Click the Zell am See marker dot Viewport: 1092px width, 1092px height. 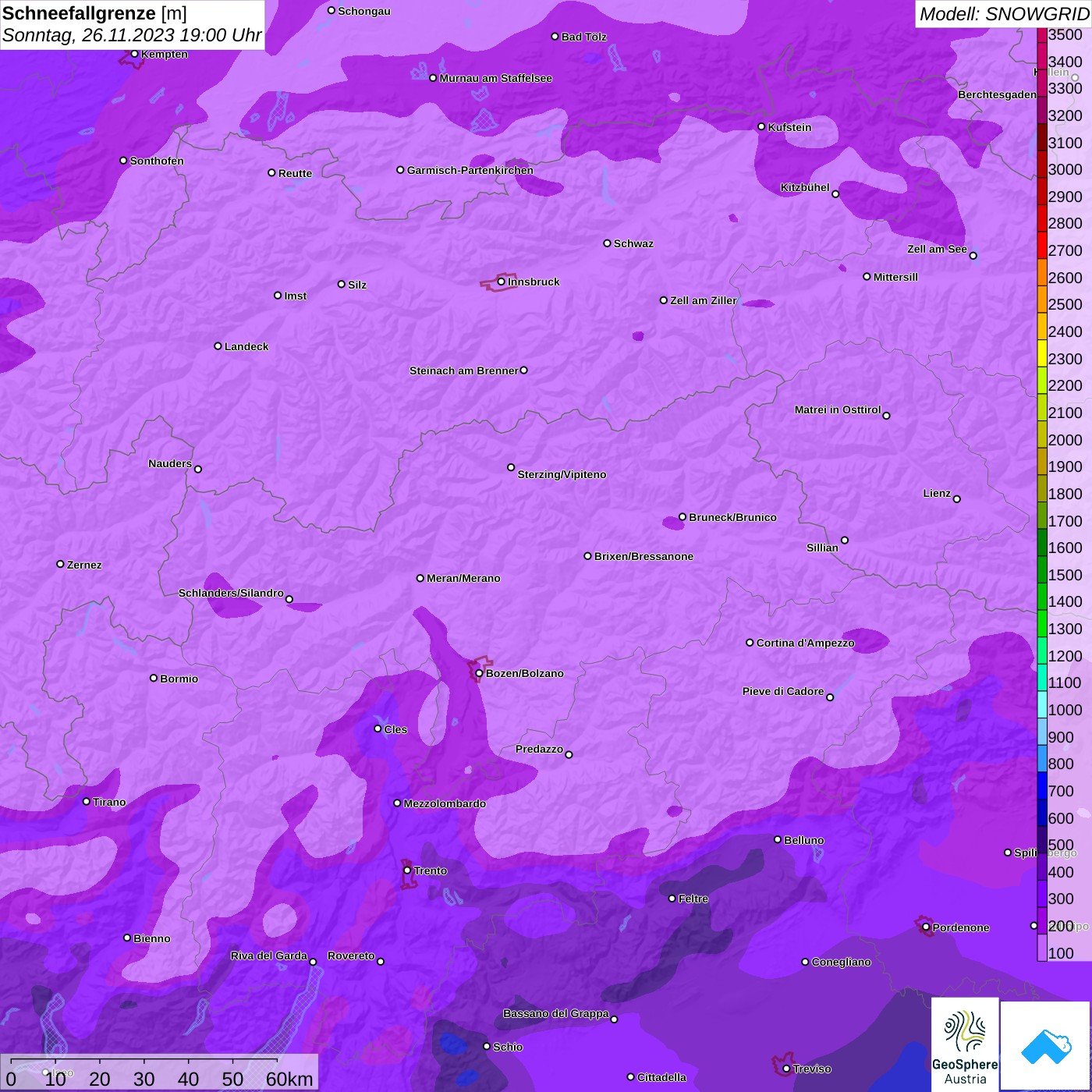(x=973, y=256)
